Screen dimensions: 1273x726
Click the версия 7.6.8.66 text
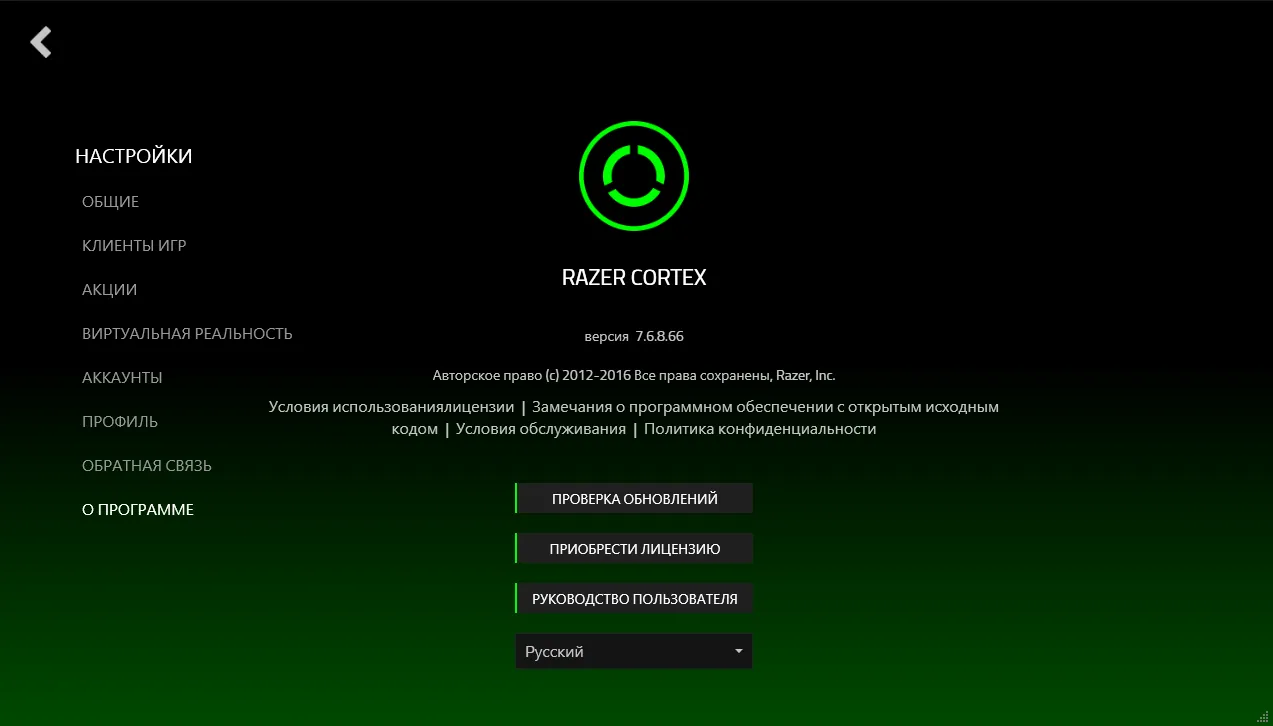[x=634, y=337]
